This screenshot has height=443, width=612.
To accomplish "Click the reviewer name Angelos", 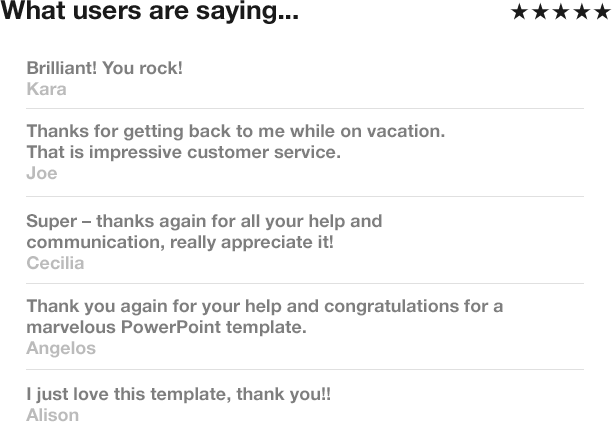I will coord(61,348).
